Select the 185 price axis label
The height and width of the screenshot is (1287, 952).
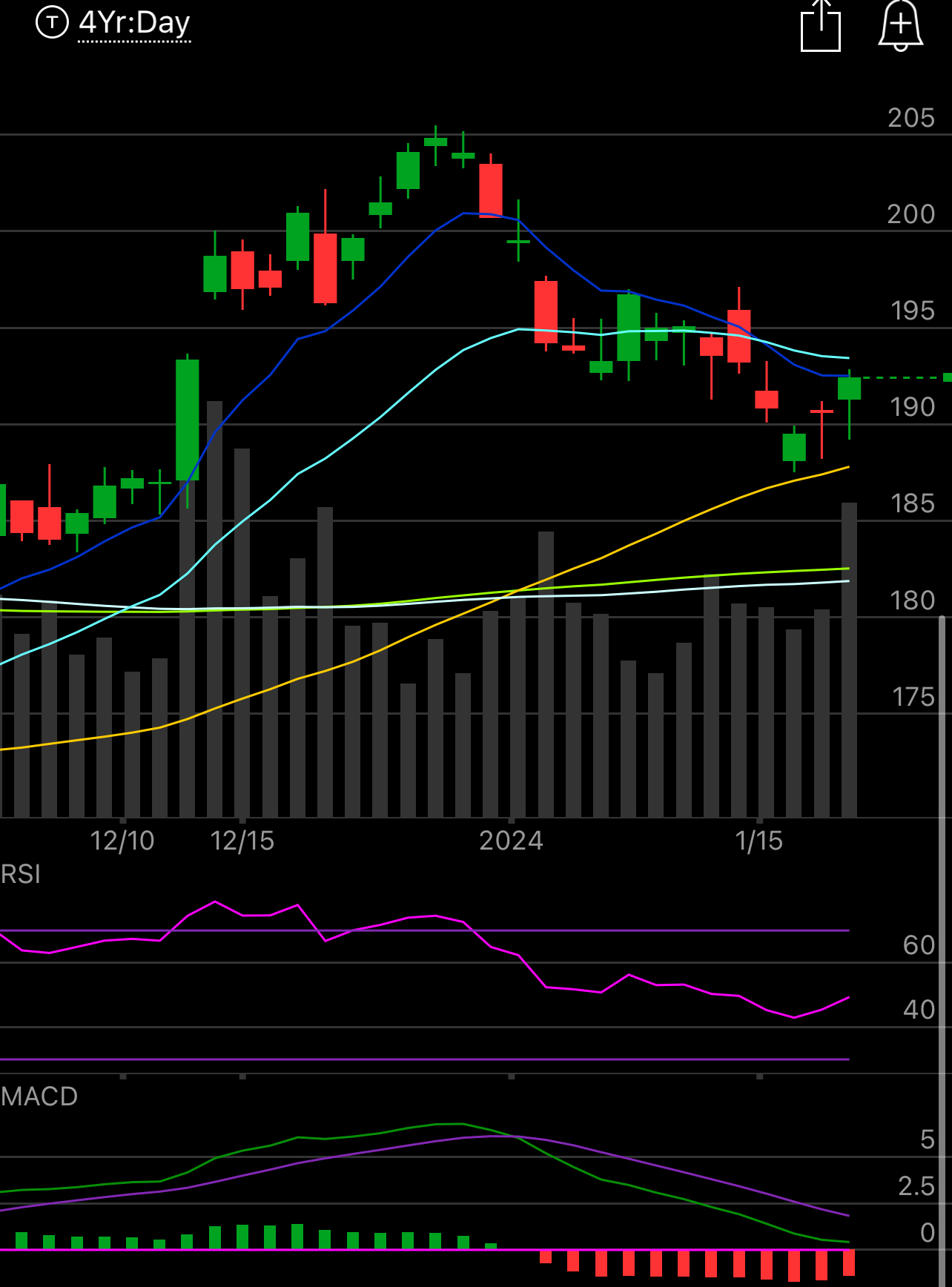[912, 503]
